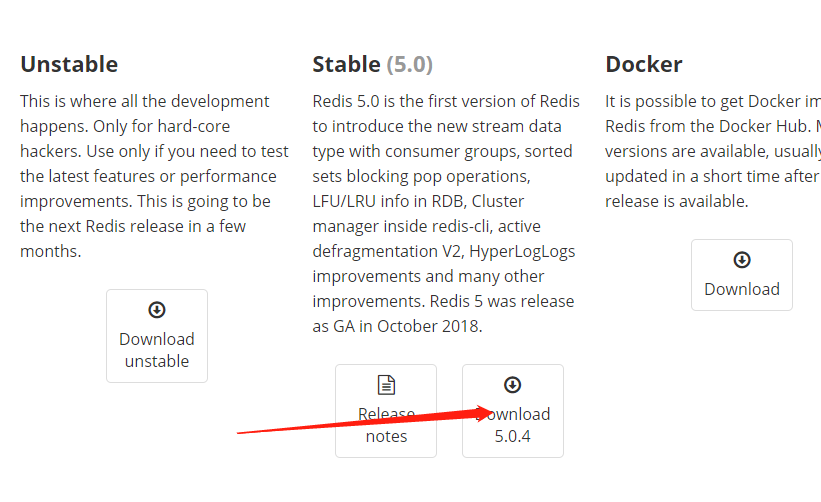The height and width of the screenshot is (502, 821).
Task: Click the 'Stable' heading text
Action: [346, 64]
